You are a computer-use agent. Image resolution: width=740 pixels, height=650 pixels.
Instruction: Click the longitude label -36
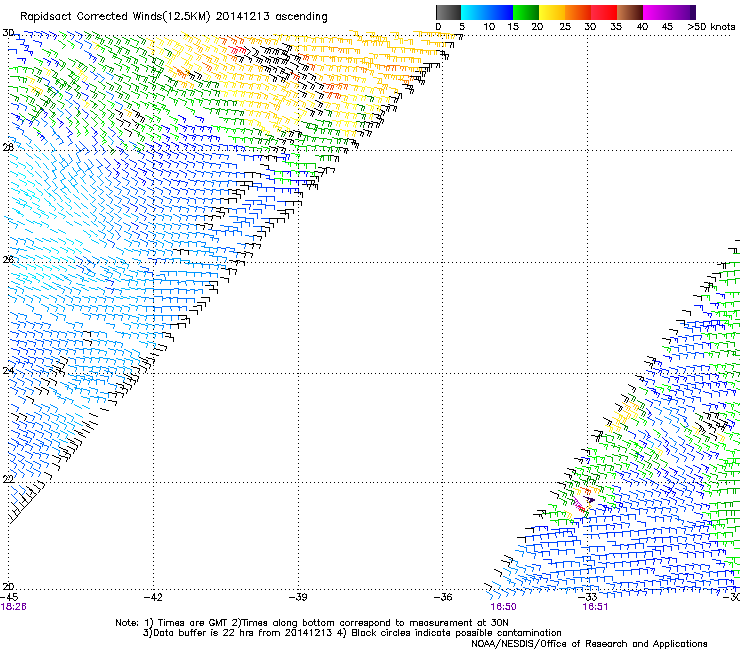[x=443, y=597]
